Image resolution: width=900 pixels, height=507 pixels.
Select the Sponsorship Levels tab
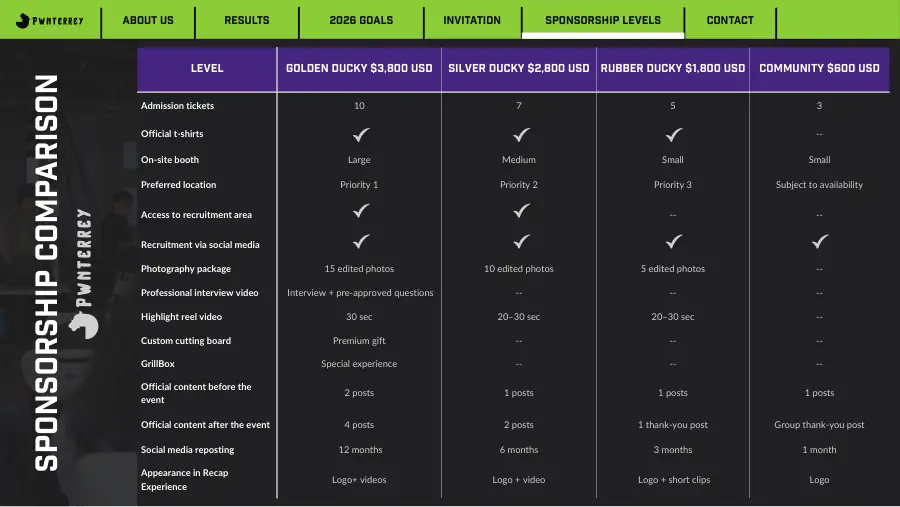tap(603, 20)
